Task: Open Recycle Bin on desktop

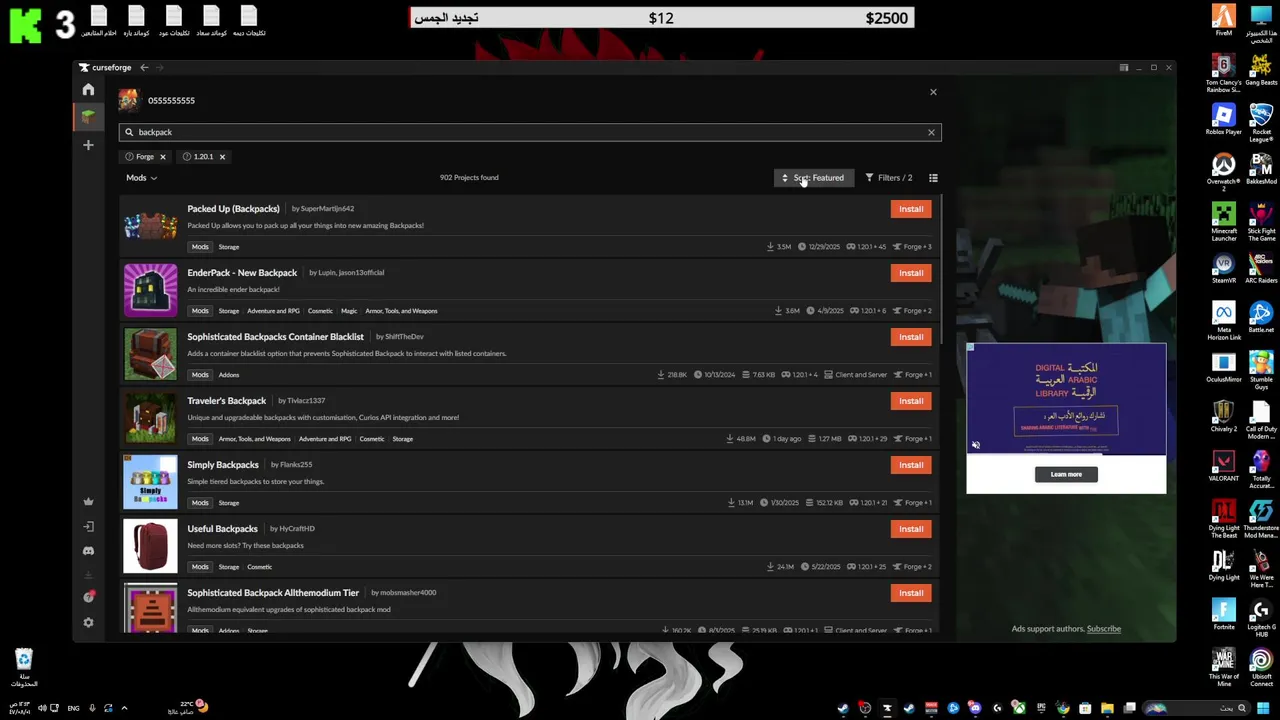Action: [x=24, y=668]
